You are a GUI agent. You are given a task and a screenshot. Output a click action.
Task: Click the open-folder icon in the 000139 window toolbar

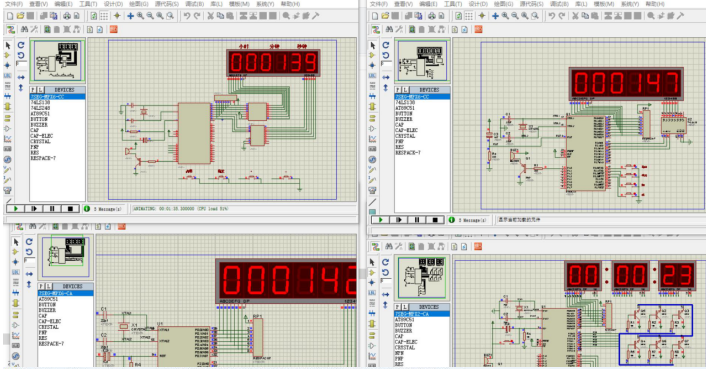(x=20, y=16)
